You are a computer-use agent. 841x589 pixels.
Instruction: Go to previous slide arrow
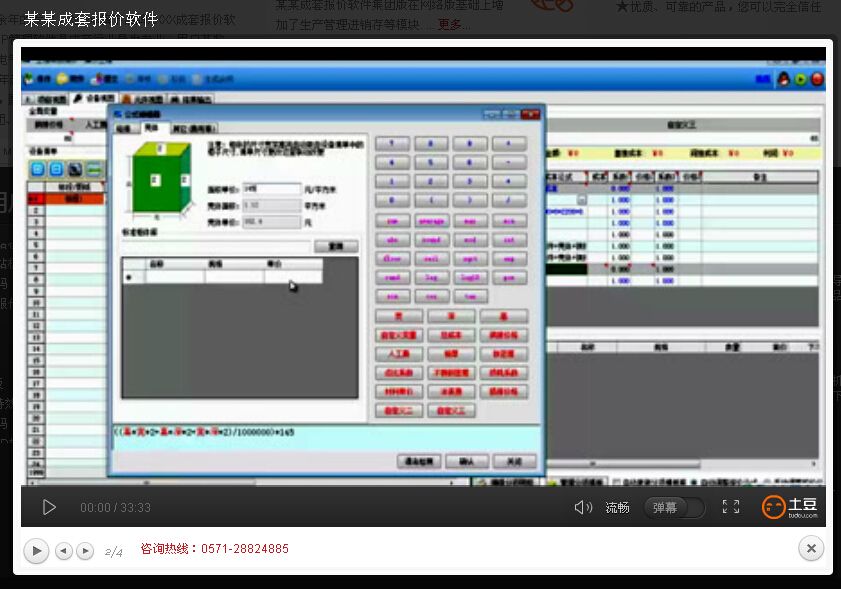click(x=64, y=550)
